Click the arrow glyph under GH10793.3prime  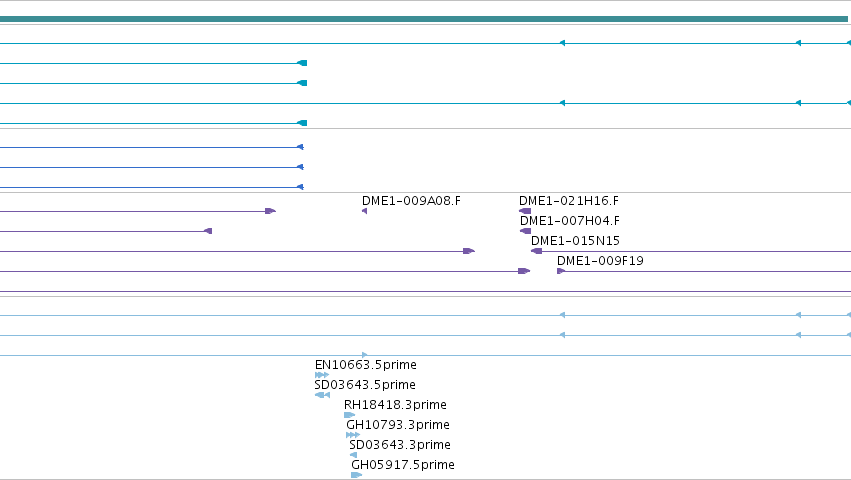point(353,435)
